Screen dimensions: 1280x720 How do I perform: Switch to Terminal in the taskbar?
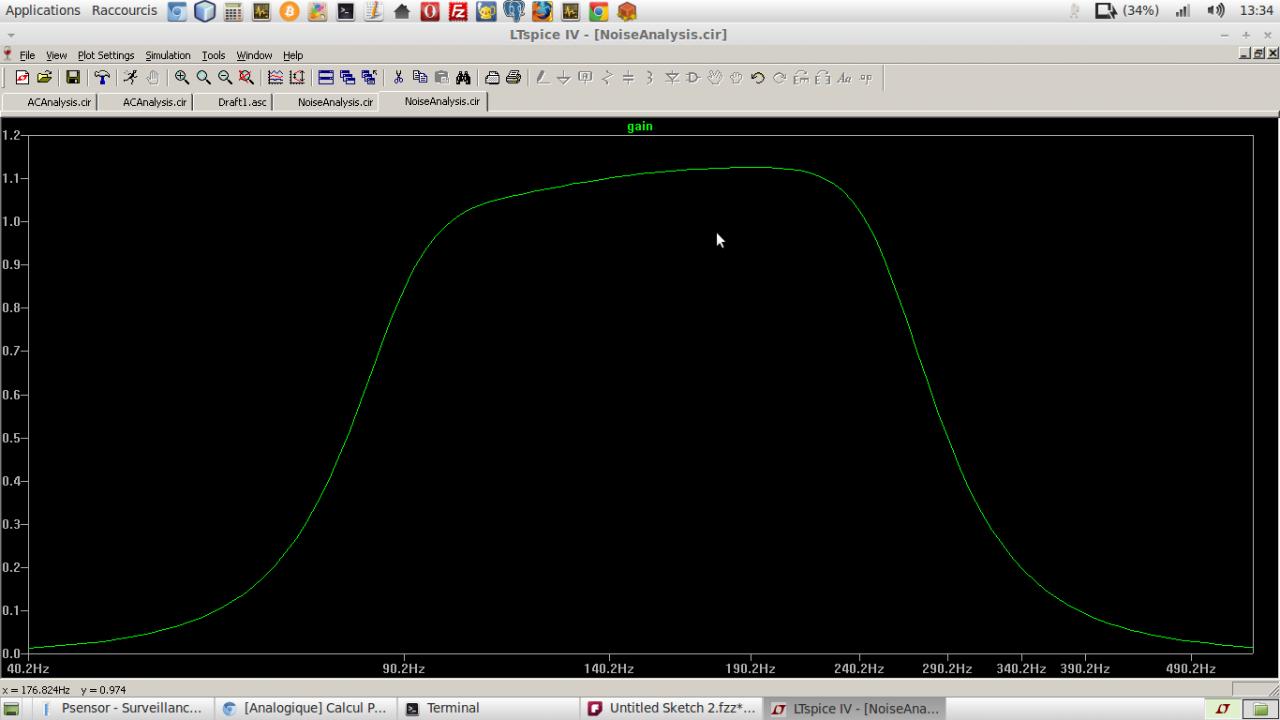tap(452, 708)
